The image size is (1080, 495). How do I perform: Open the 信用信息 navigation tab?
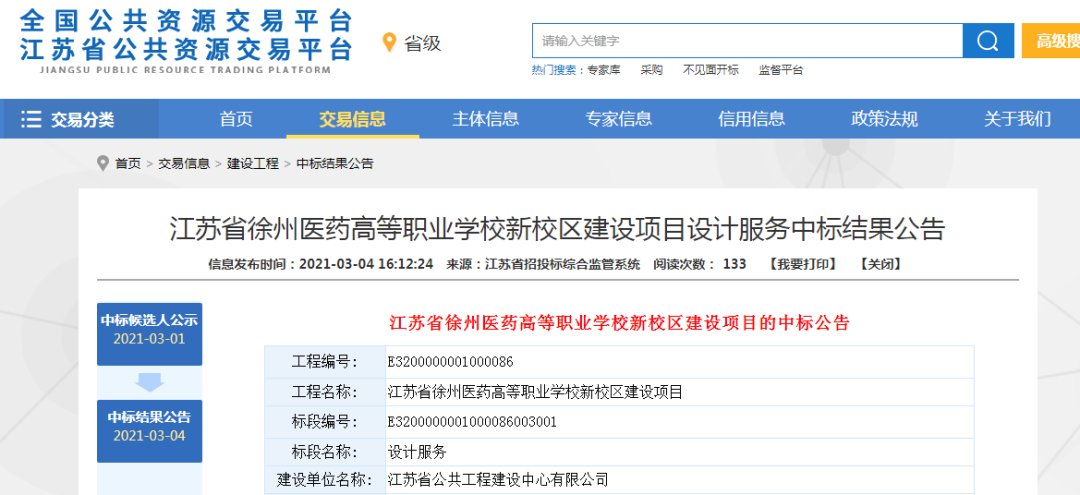(751, 119)
